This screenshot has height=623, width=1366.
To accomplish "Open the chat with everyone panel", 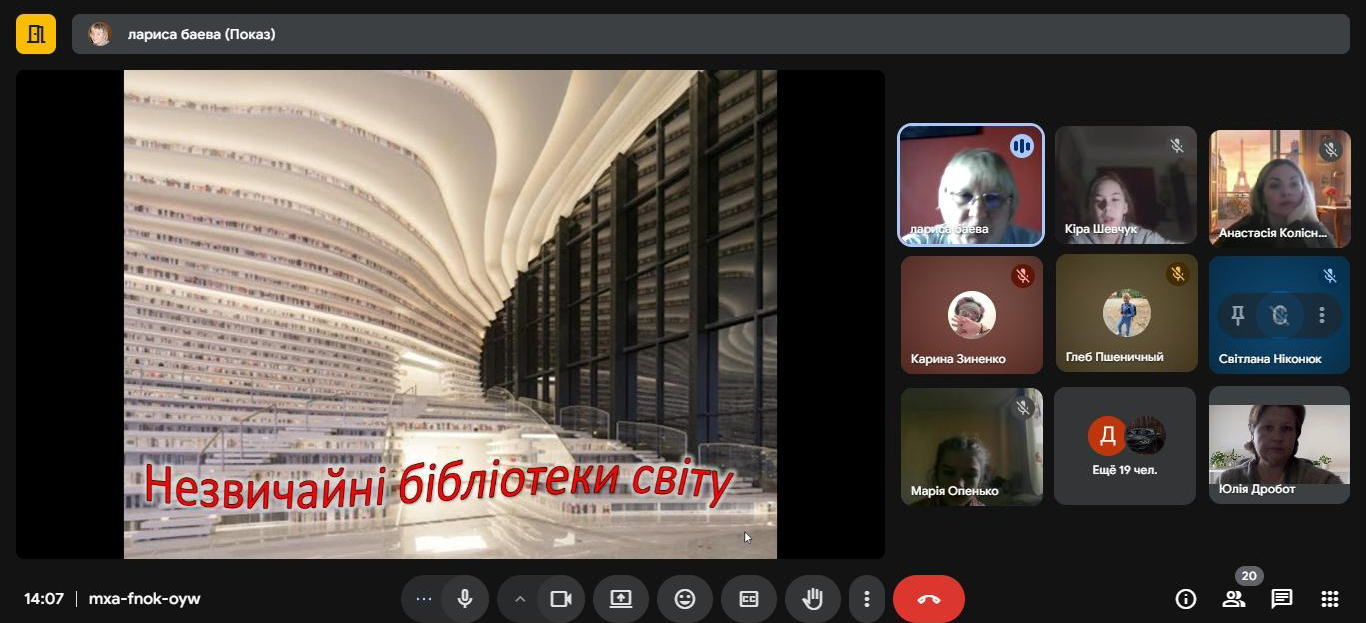I will [1281, 599].
